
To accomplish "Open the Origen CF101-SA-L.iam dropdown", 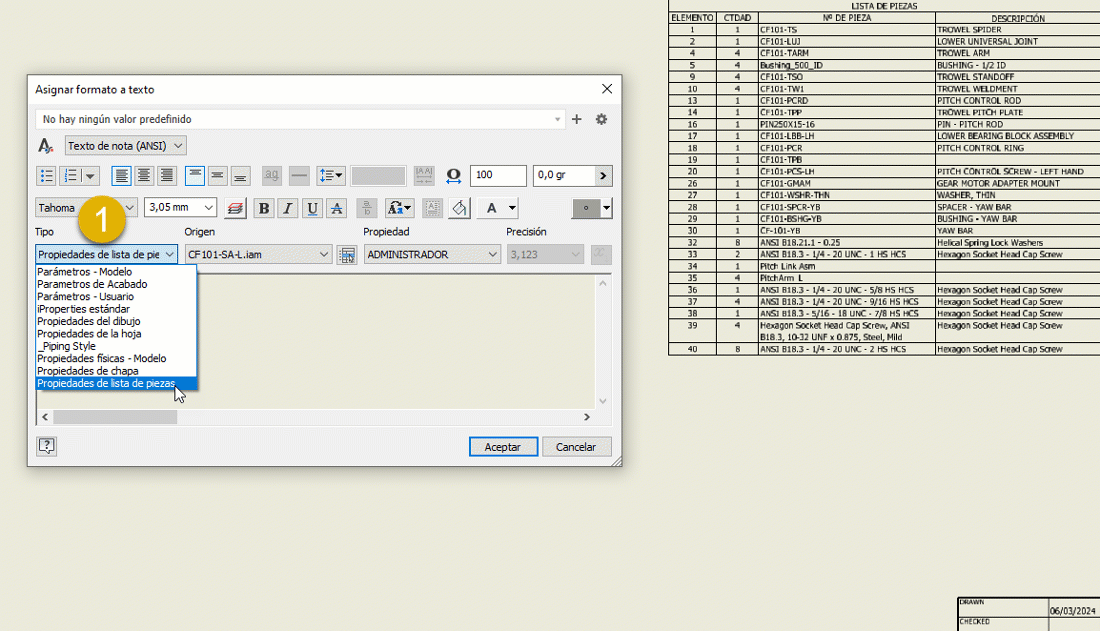I will click(258, 254).
